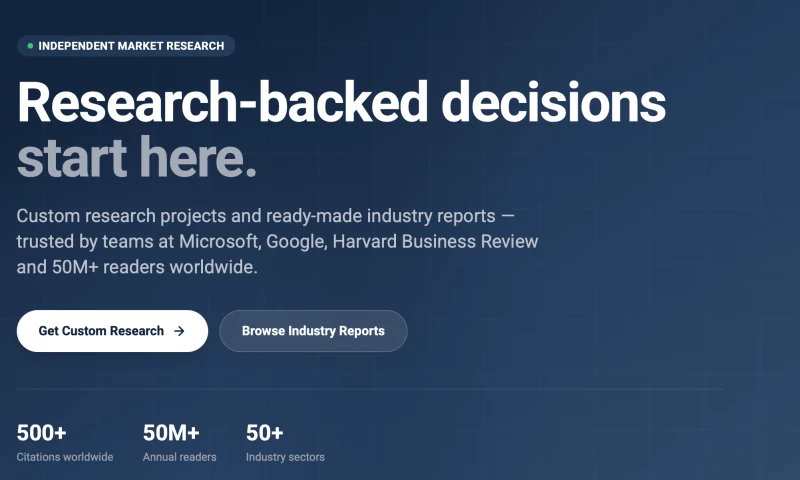This screenshot has width=800, height=480.
Task: Click the green dot in the badge
Action: click(x=30, y=46)
